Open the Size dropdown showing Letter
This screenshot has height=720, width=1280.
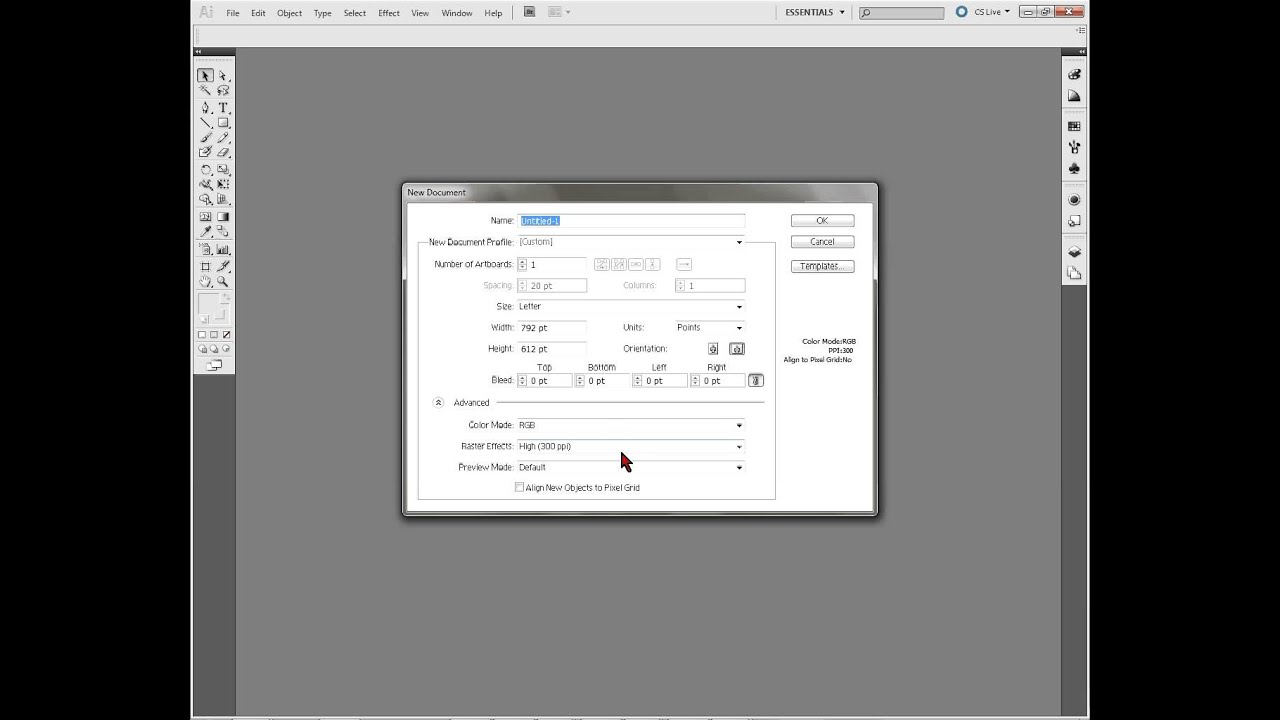[x=631, y=306]
